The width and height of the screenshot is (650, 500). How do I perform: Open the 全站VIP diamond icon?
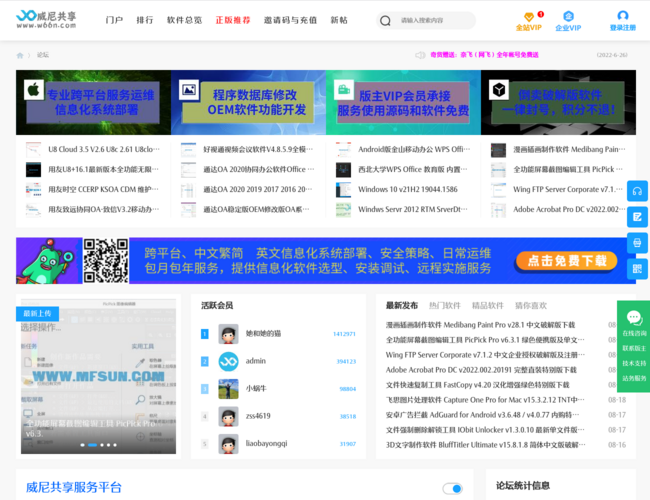pos(529,17)
